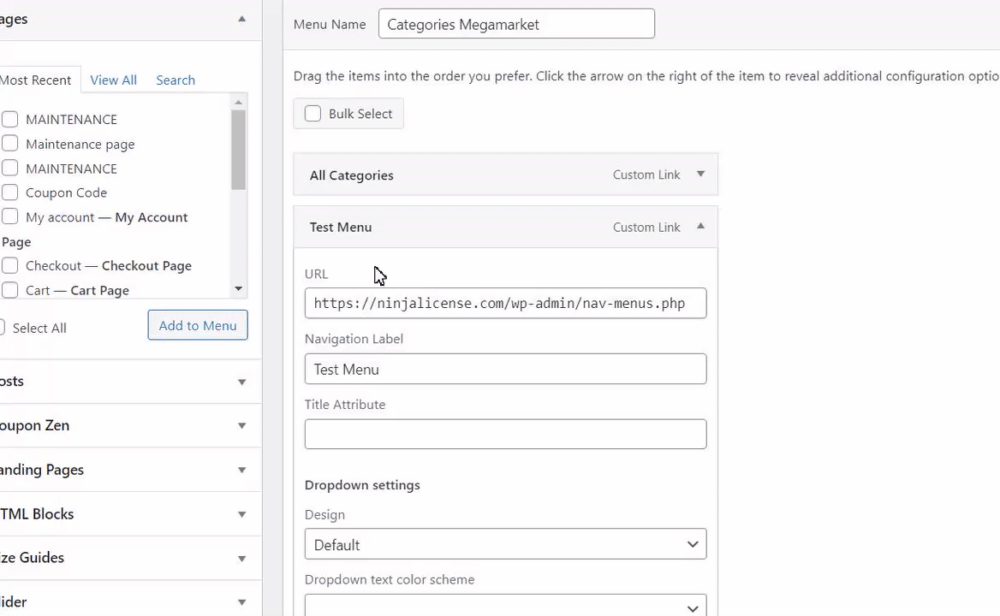Screen dimensions: 1000x616
Task: Expand the Landing Pages panel arrow
Action: [x=241, y=470]
